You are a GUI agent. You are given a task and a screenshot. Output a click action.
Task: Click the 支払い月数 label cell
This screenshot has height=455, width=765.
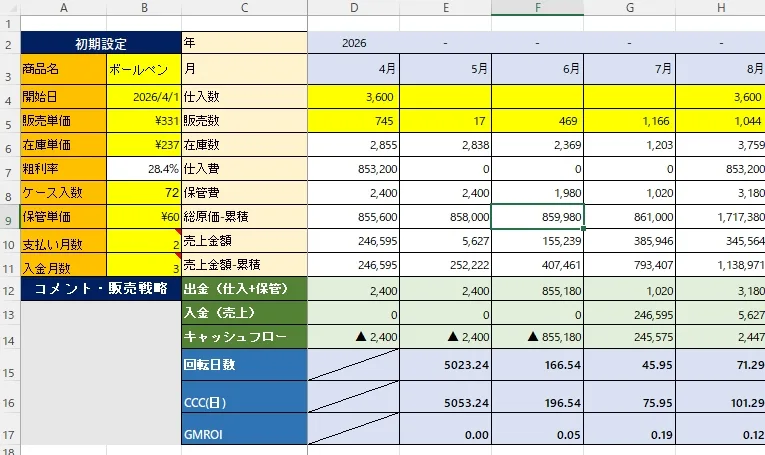pos(63,241)
